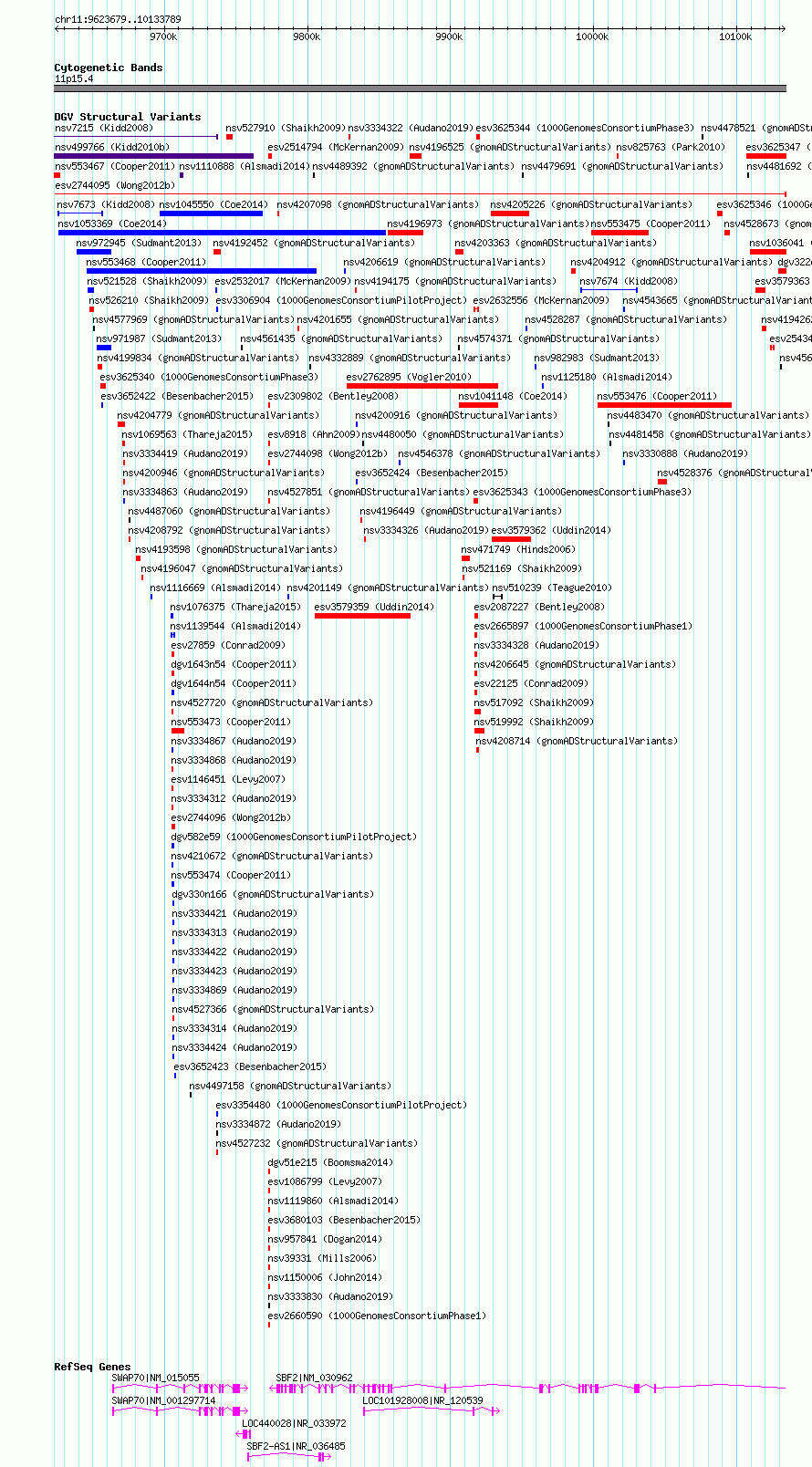Click the nsv553475 (Cooper2011) red bar
Viewport: 812px width, 1467px height.
tap(619, 233)
